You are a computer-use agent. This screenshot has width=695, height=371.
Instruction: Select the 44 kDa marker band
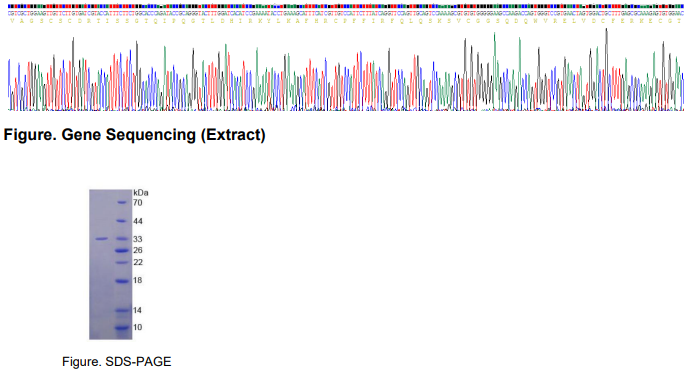point(122,221)
